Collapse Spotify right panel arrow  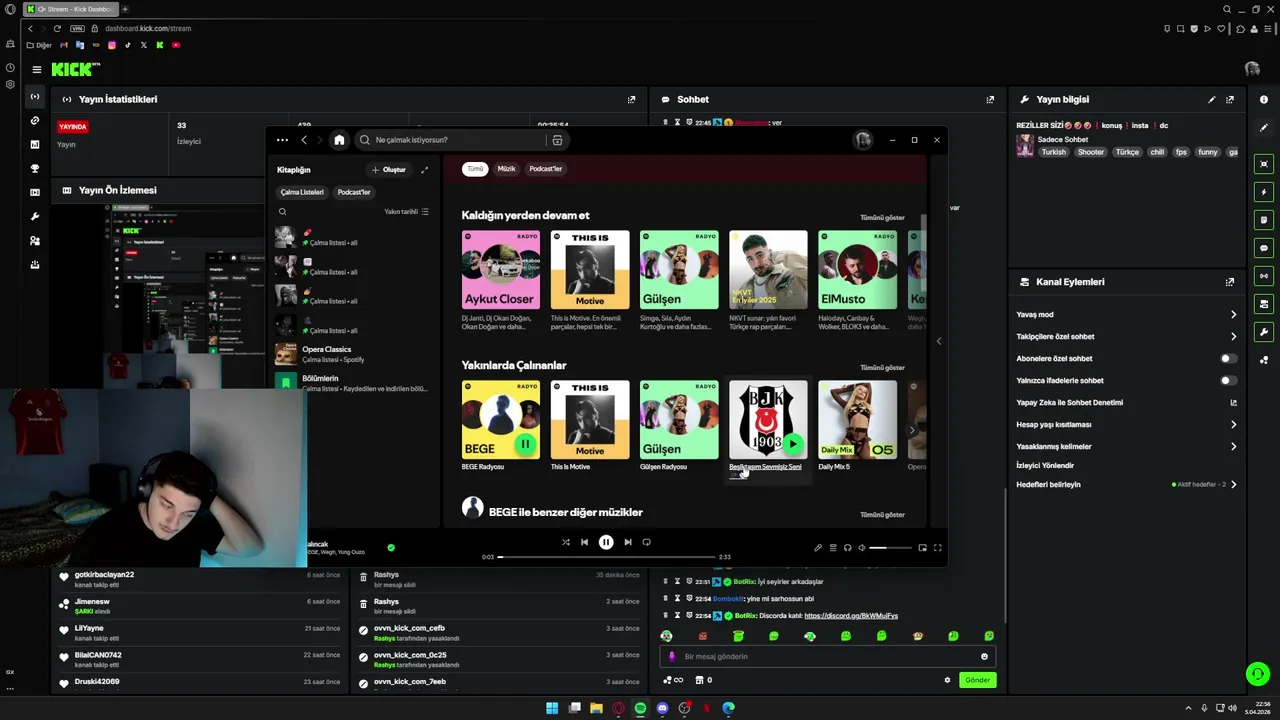pyautogui.click(x=938, y=341)
